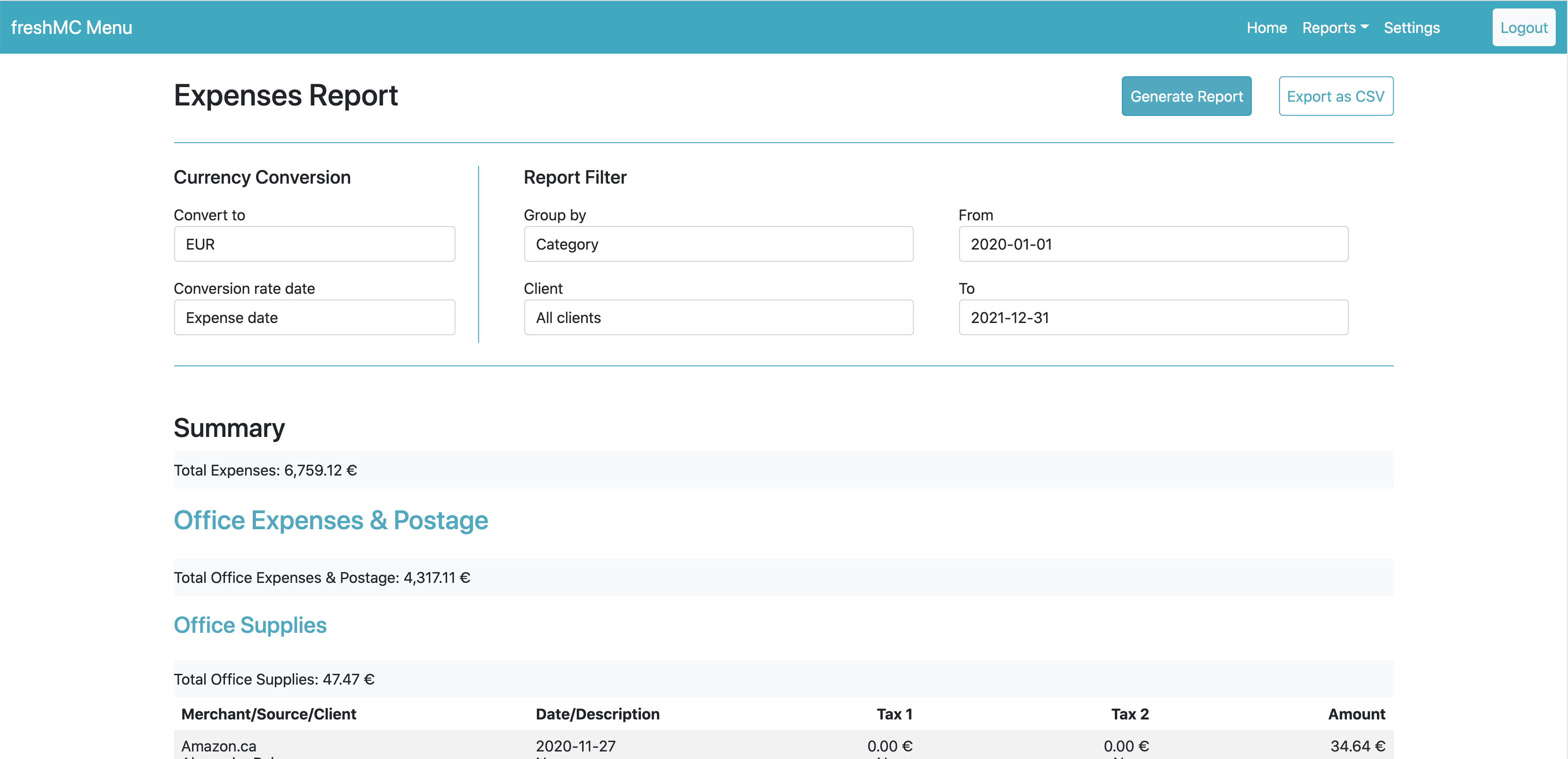Screen dimensions: 1568x759
Task: Open the Conversion rate date dropdown
Action: coord(314,317)
